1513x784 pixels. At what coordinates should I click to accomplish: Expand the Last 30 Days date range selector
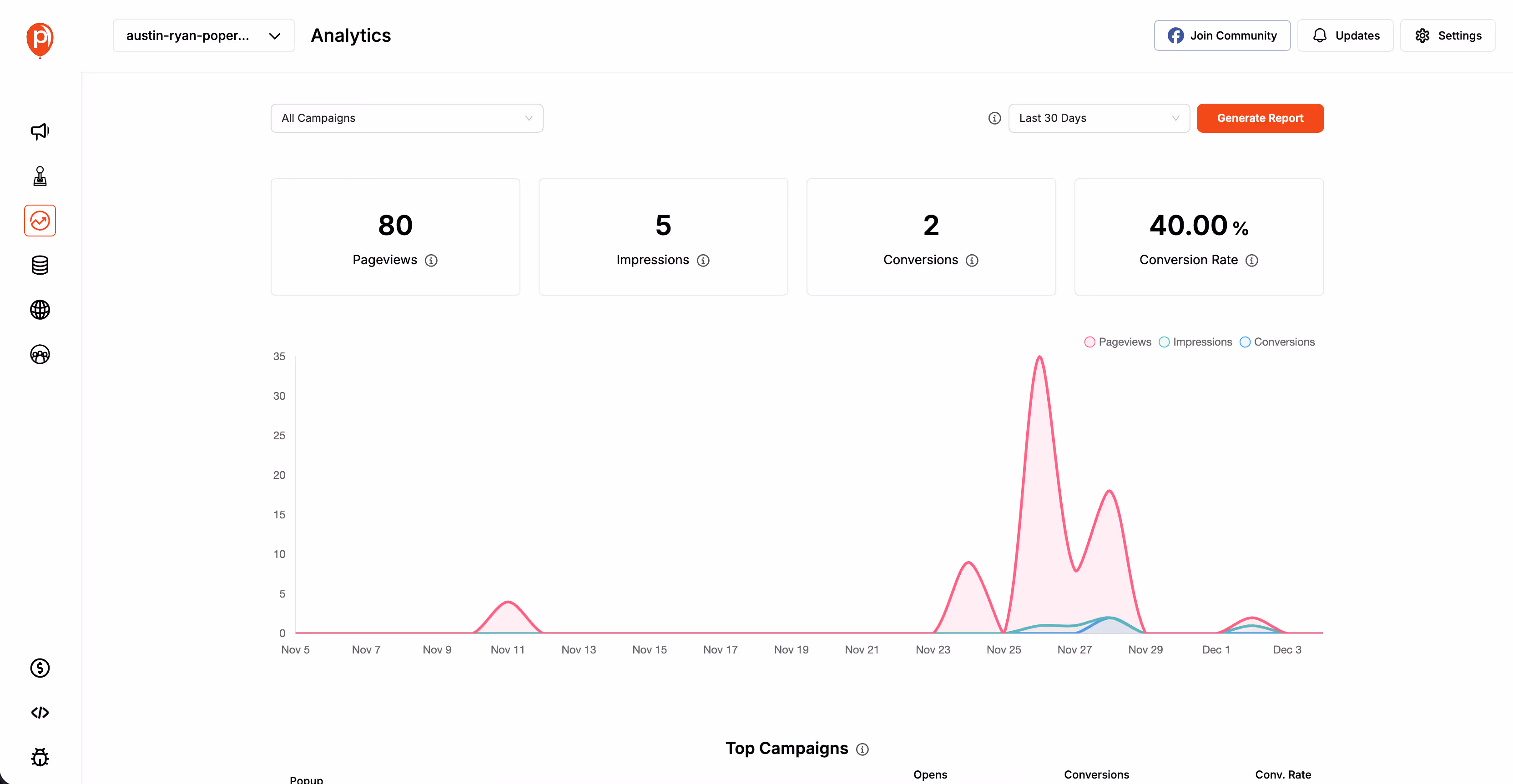tap(1098, 118)
